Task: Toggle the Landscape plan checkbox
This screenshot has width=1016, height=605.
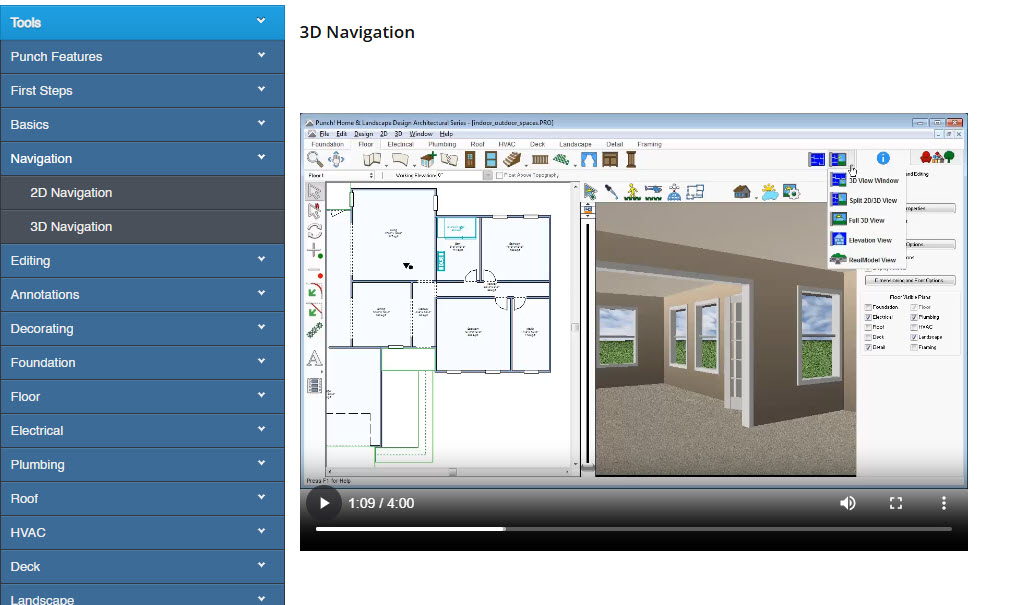Action: tap(913, 337)
